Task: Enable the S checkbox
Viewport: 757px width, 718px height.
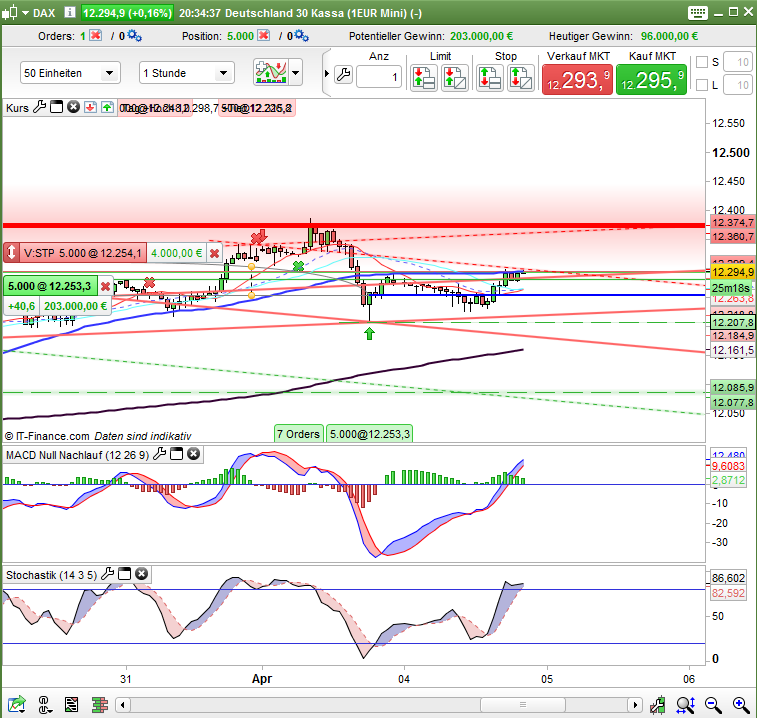Action: (701, 62)
